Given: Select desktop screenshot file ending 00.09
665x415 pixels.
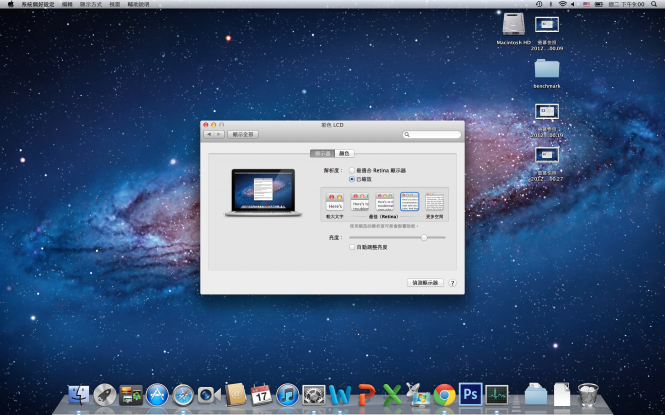Looking at the screenshot, I should (x=547, y=25).
